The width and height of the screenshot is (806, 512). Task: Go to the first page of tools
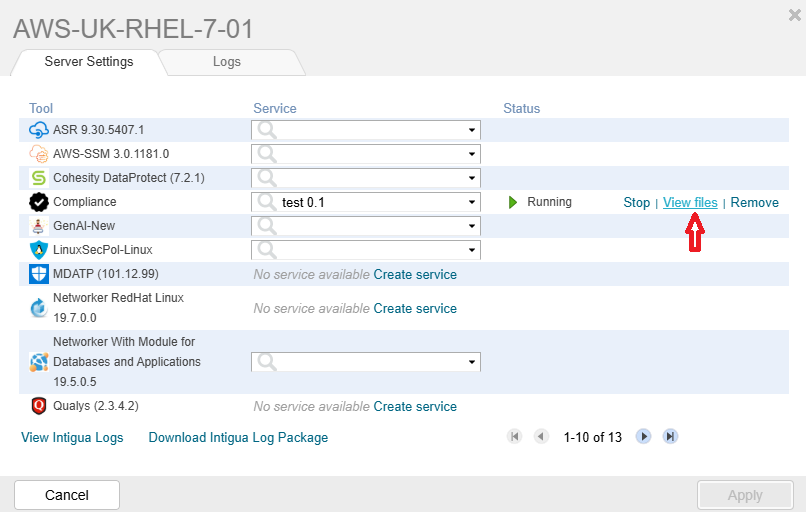click(514, 436)
